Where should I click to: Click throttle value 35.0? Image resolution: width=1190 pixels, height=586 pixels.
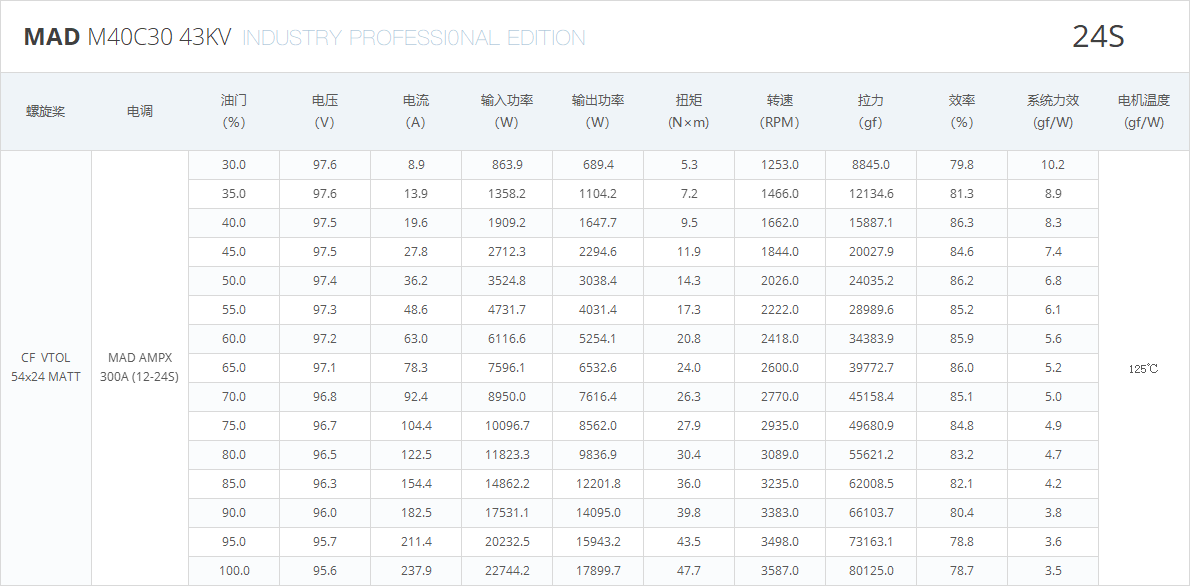pos(234,194)
